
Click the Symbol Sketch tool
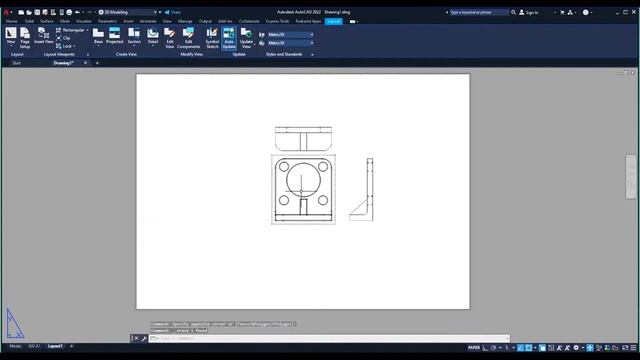coord(212,38)
